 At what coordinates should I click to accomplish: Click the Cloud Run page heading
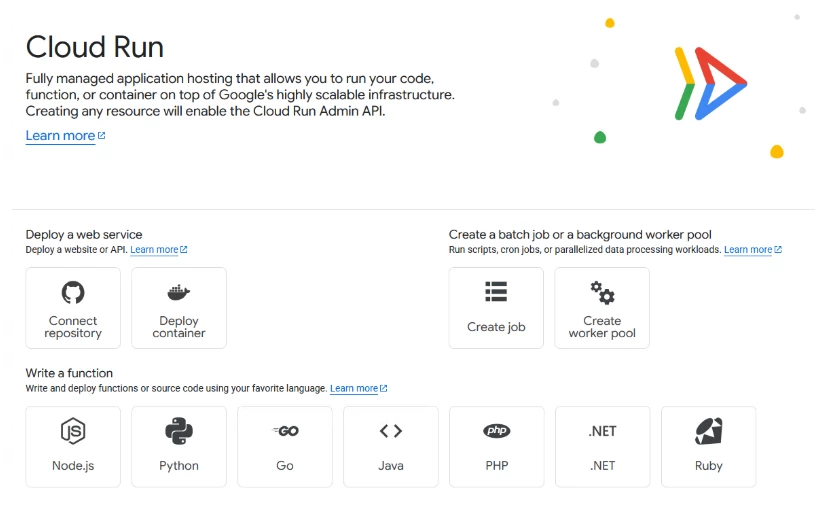click(x=95, y=47)
